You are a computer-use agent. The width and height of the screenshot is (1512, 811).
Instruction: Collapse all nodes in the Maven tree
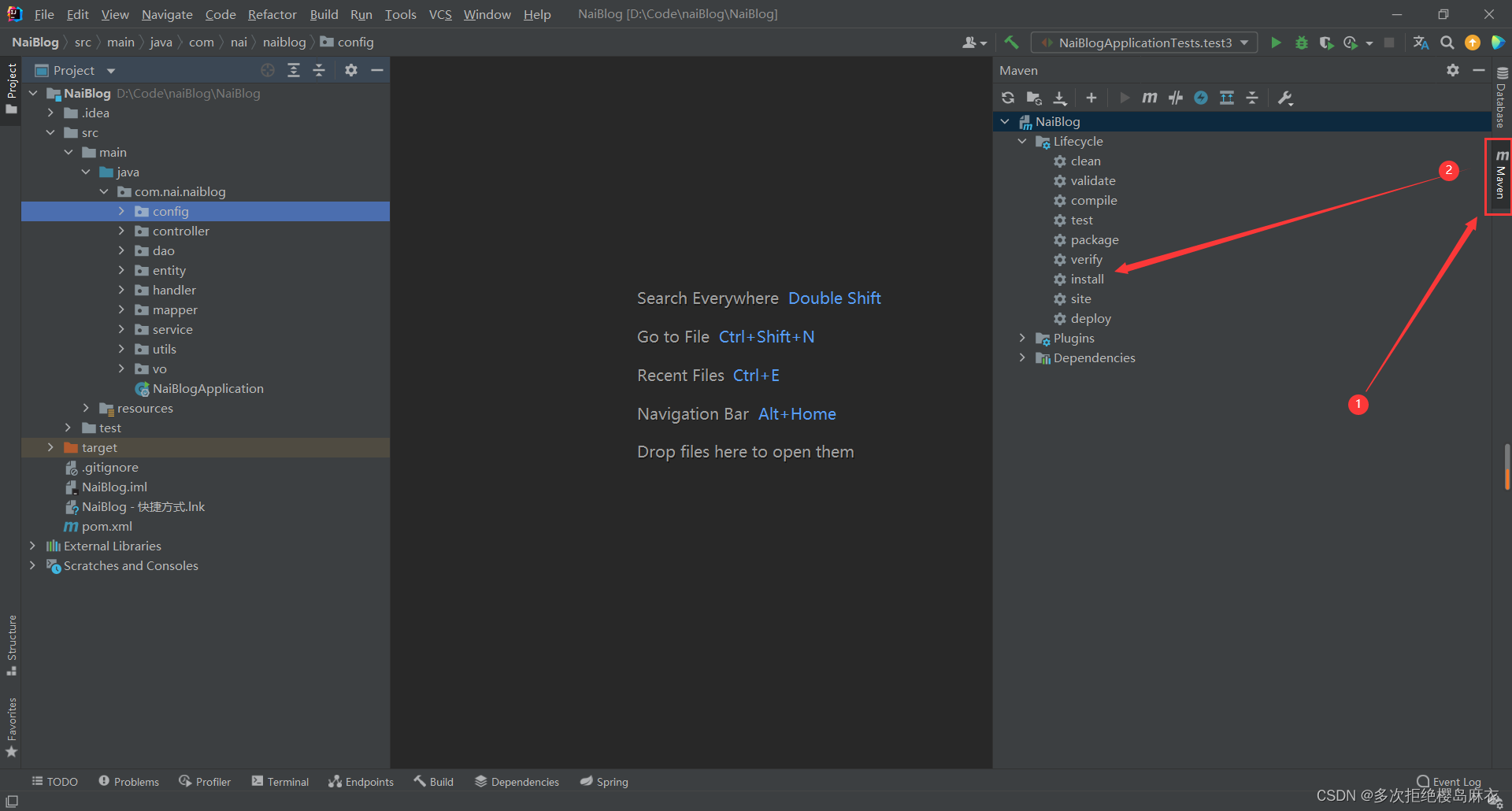(x=1252, y=98)
